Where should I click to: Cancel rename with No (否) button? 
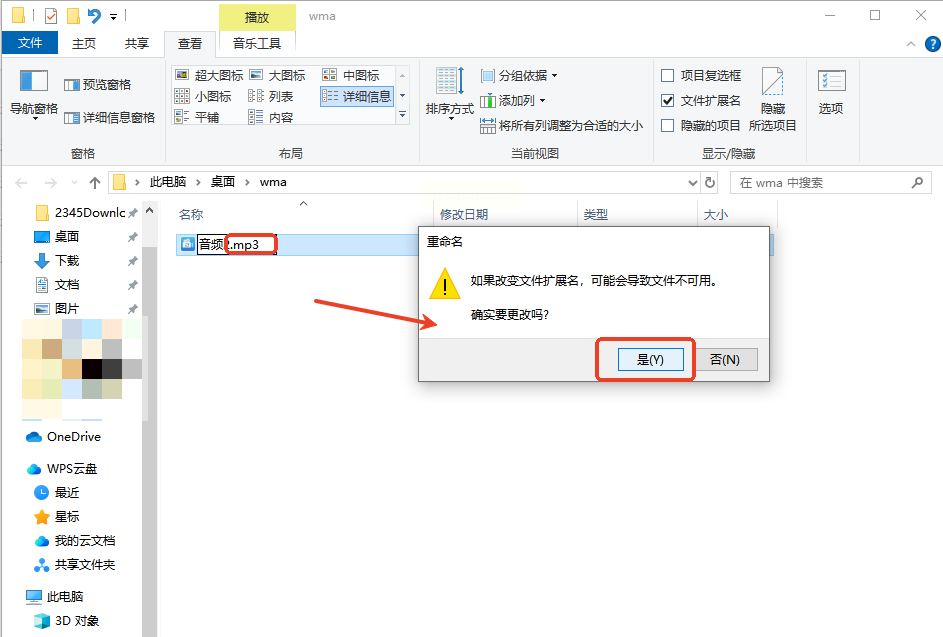click(x=724, y=360)
